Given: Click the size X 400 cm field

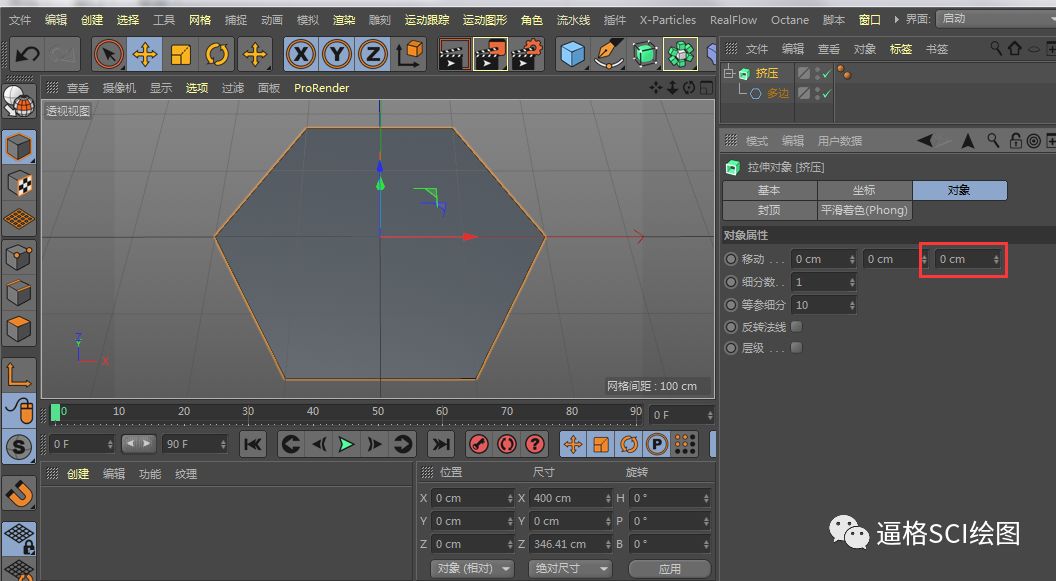Looking at the screenshot, I should coord(570,498).
